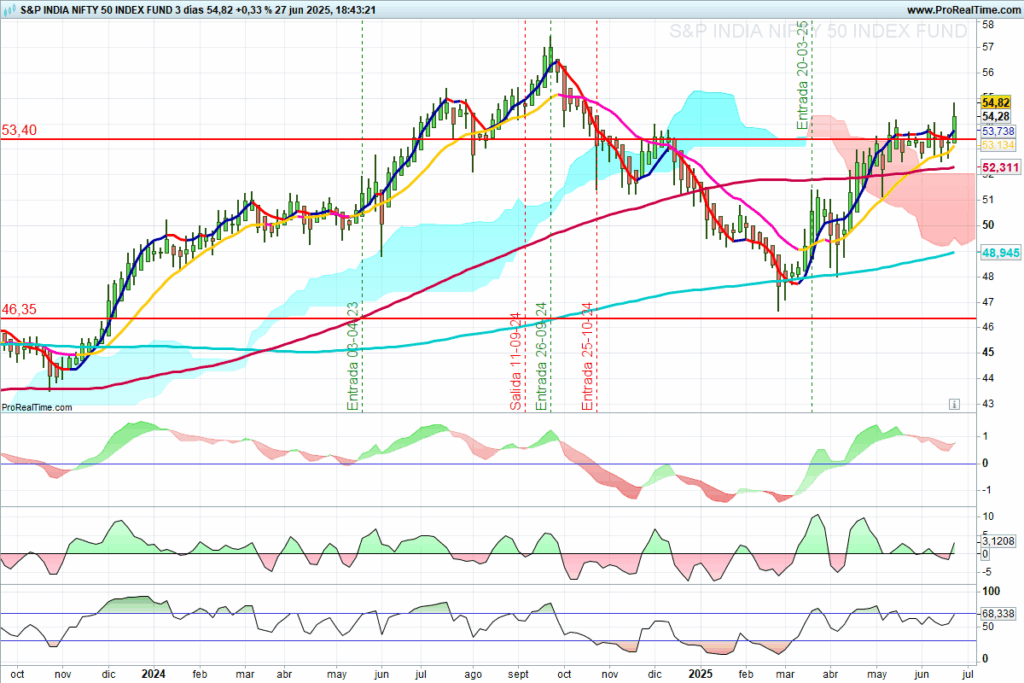Click the ago month label
Viewport: 1024px width, 683px height.
pyautogui.click(x=473, y=675)
